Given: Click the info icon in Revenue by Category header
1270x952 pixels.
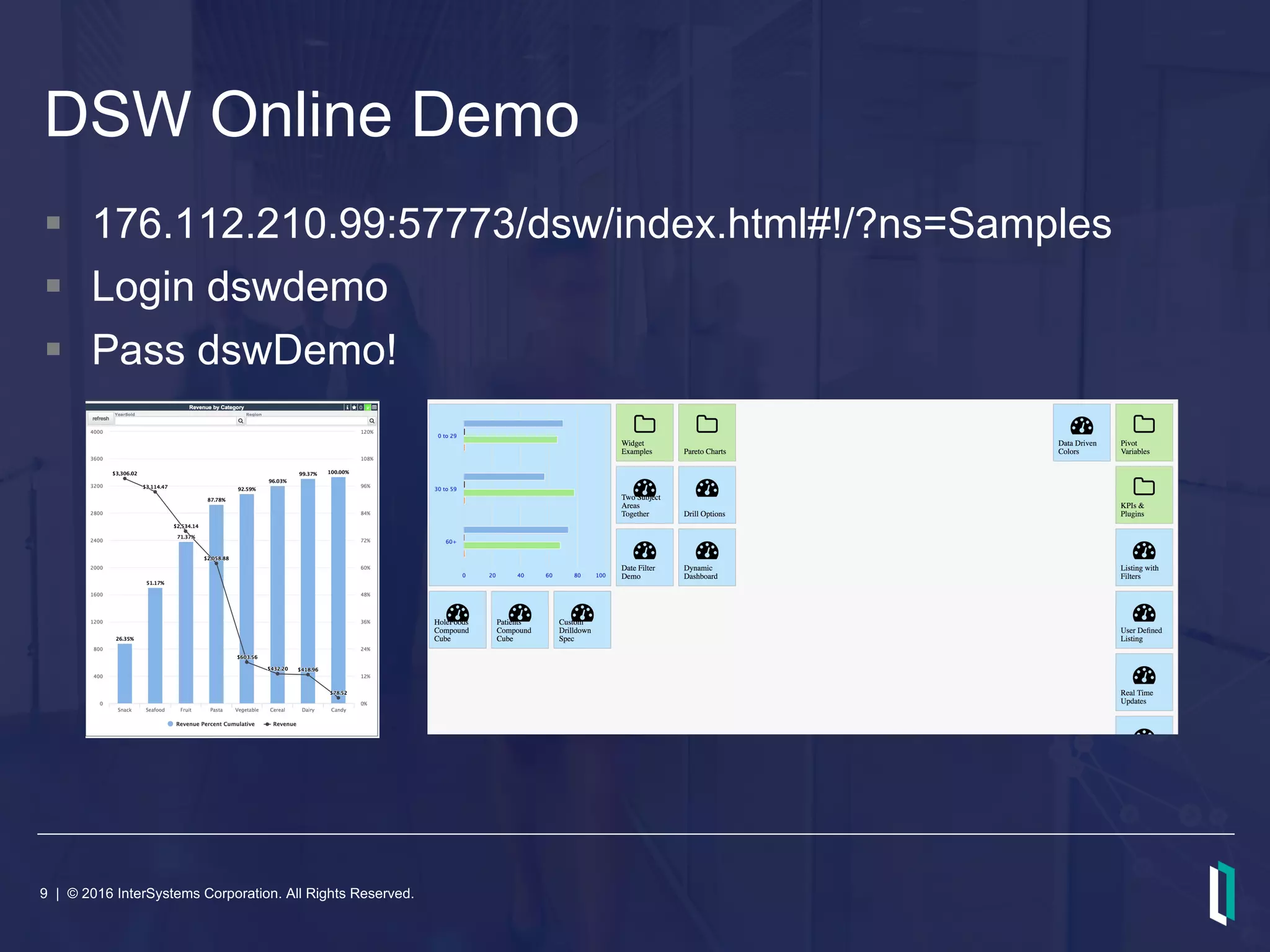Looking at the screenshot, I should point(347,407).
